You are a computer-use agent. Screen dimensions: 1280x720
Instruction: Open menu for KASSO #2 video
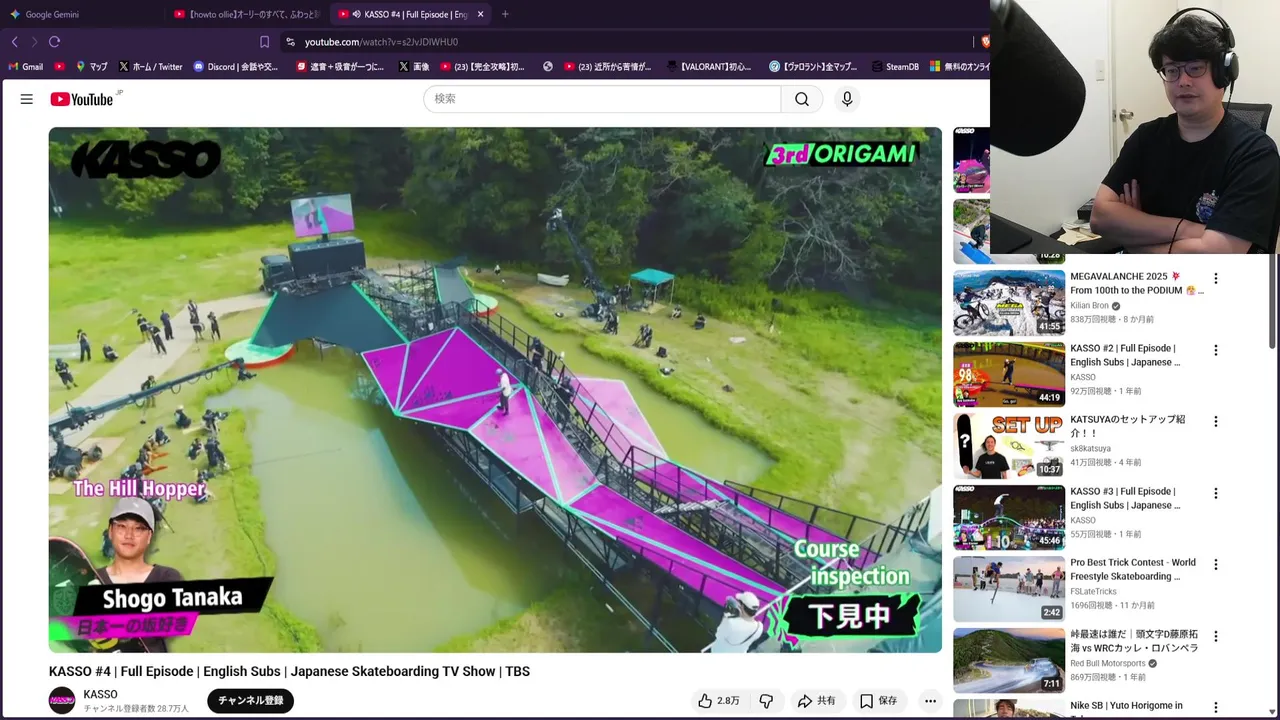1216,350
